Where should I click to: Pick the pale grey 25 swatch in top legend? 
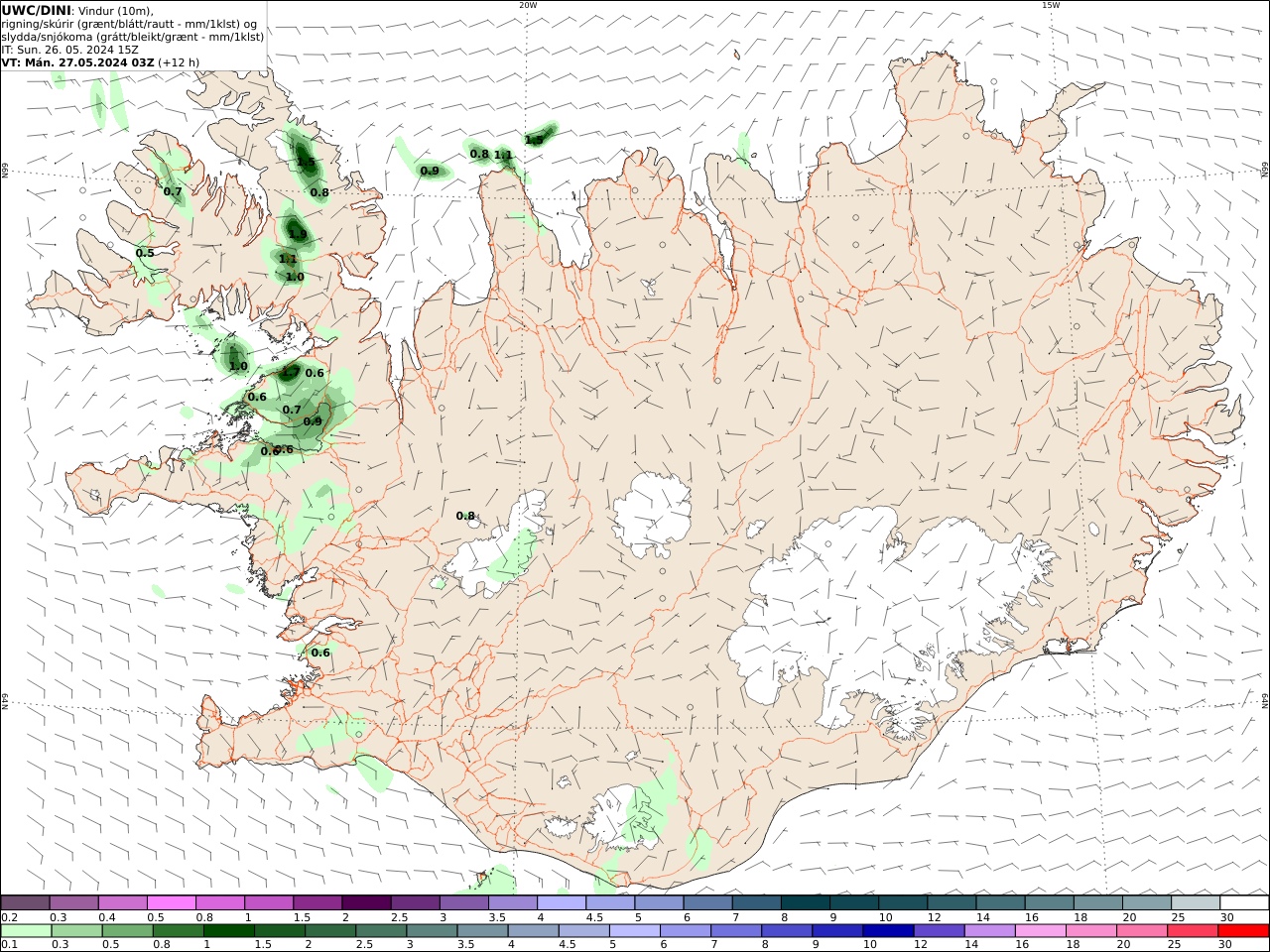[1196, 902]
